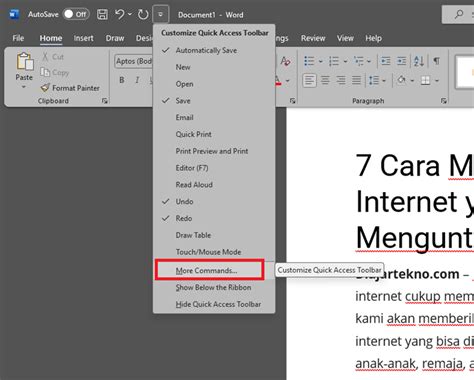Viewport: 474px width, 380px height.
Task: Apply Bold formatting
Action: (122, 80)
